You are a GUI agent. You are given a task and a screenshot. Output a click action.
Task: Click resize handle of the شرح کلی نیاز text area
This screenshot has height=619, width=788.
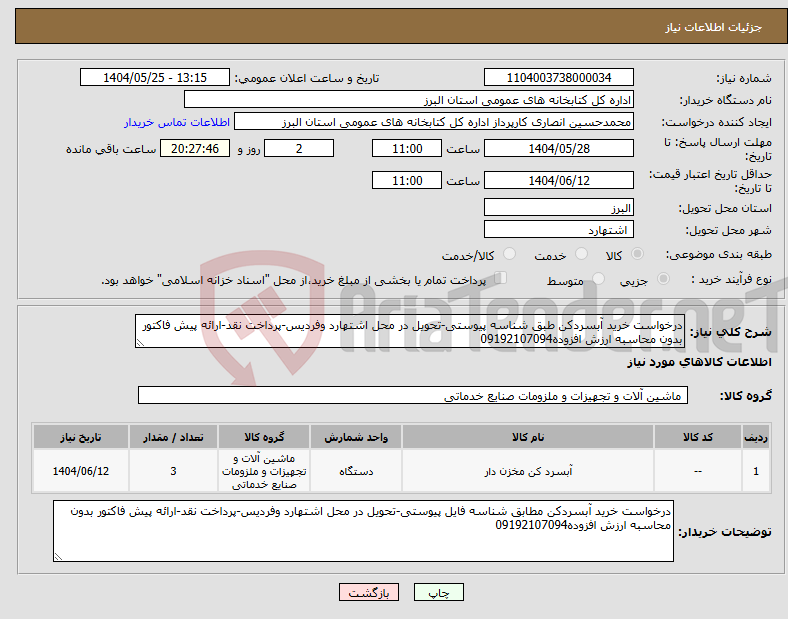click(140, 343)
